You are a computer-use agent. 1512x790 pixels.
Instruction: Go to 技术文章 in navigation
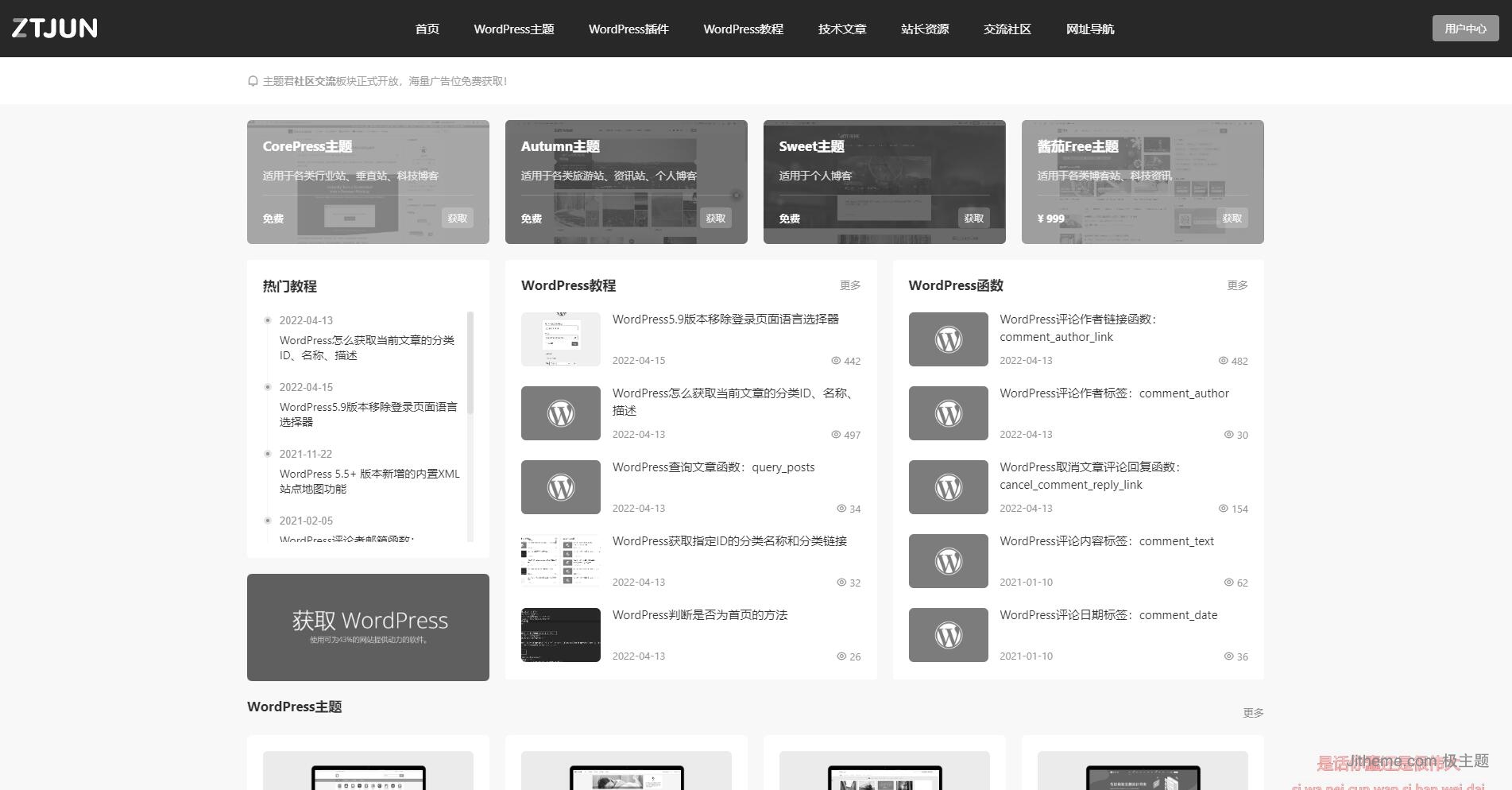(x=842, y=29)
